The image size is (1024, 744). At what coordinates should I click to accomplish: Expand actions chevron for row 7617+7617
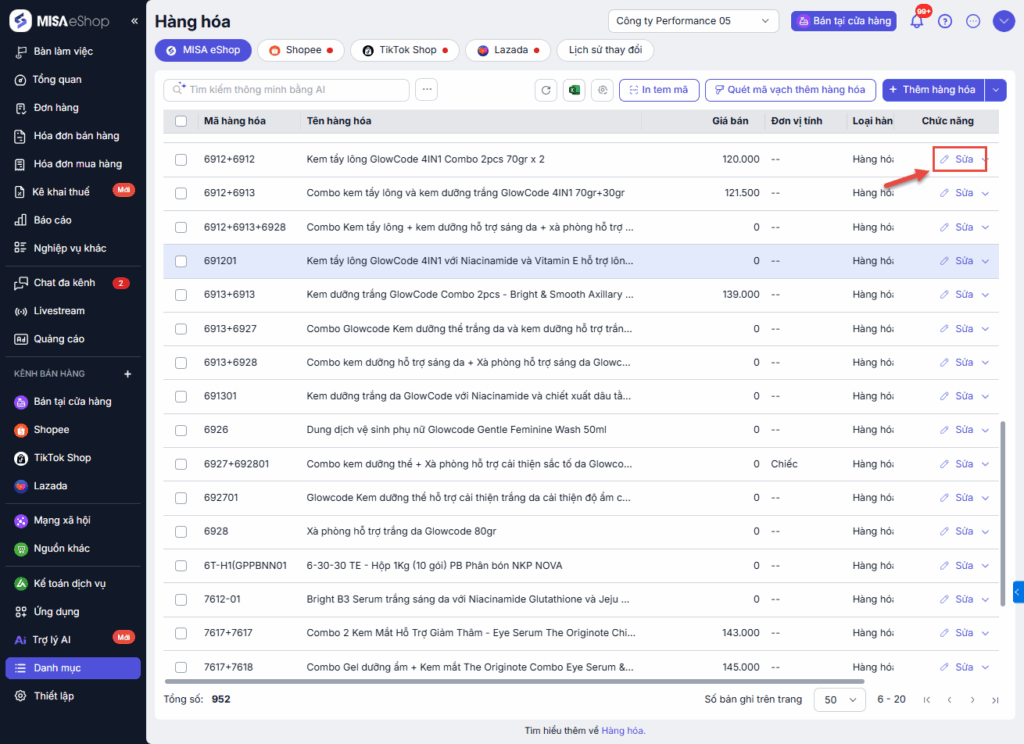click(985, 633)
